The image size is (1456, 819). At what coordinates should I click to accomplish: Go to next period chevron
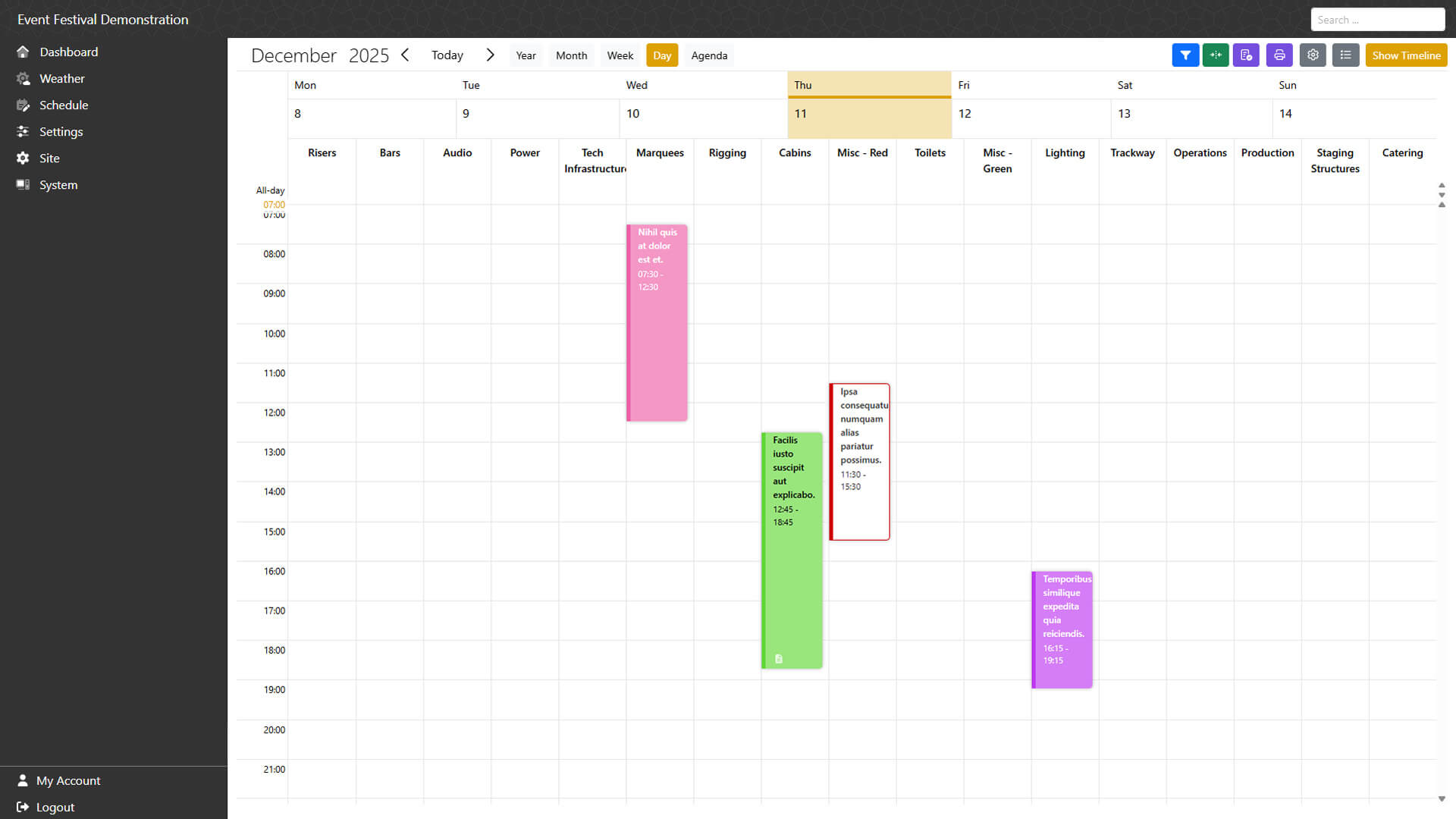[490, 55]
